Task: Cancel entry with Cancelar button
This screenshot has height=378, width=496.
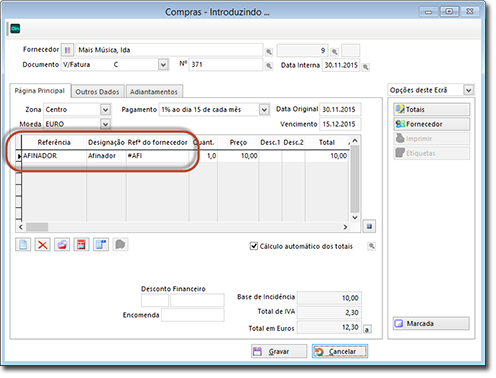Action: 340,351
